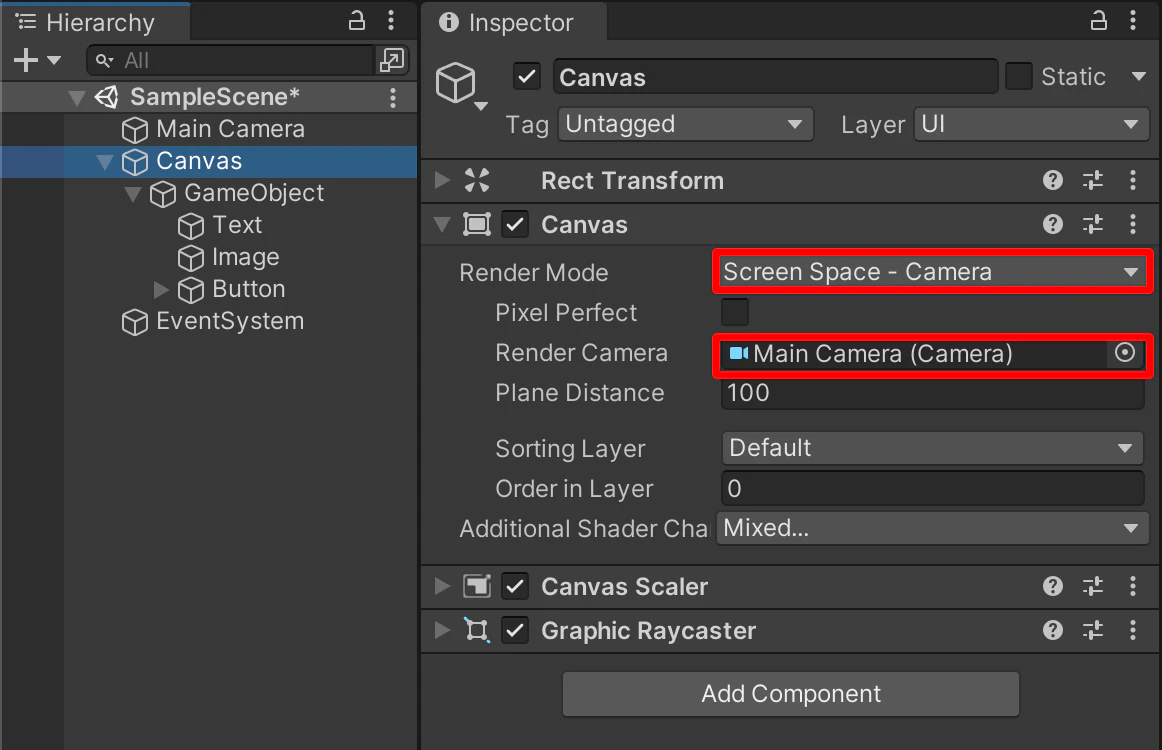Image resolution: width=1162 pixels, height=750 pixels.
Task: Select the Button object in Hierarchy
Action: click(x=249, y=288)
